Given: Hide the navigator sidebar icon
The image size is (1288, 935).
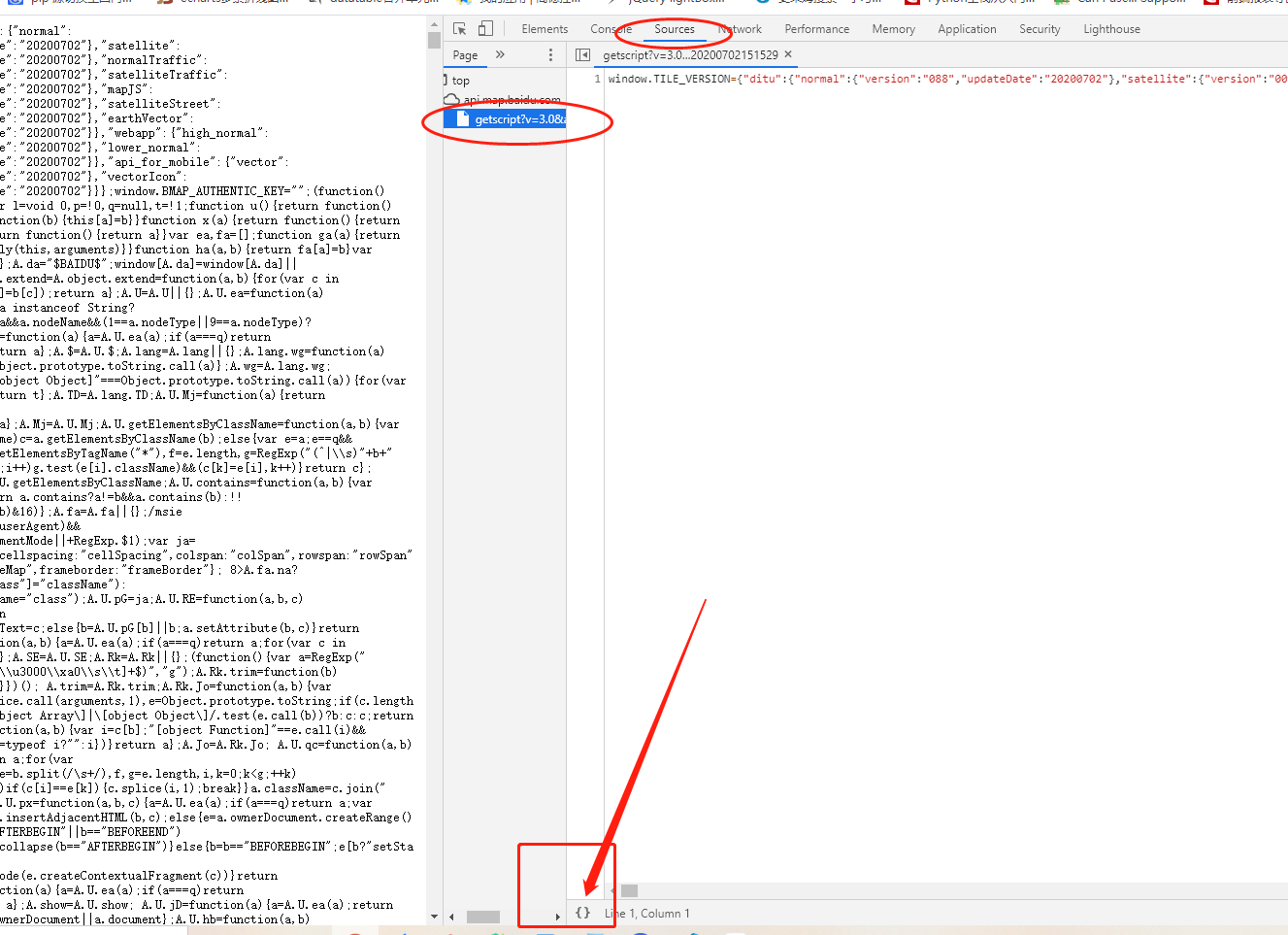Looking at the screenshot, I should tap(582, 55).
